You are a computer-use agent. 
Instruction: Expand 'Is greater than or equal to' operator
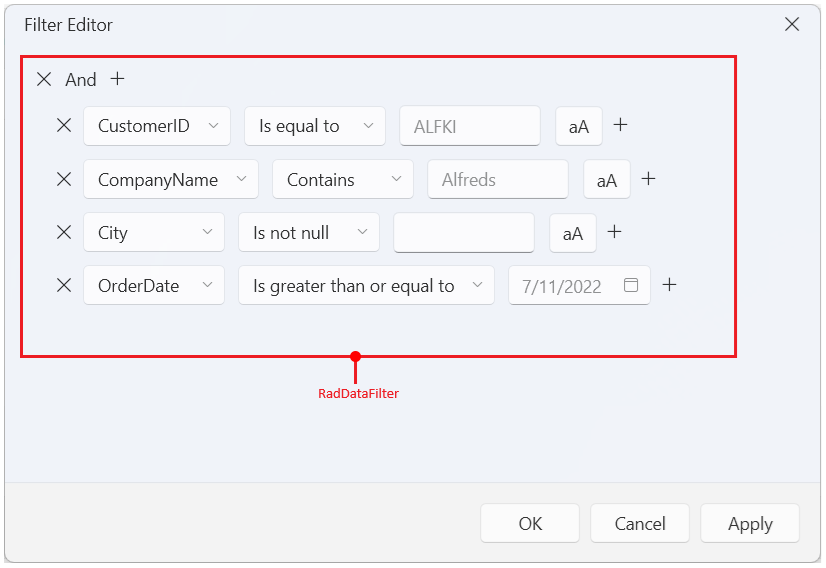366,285
